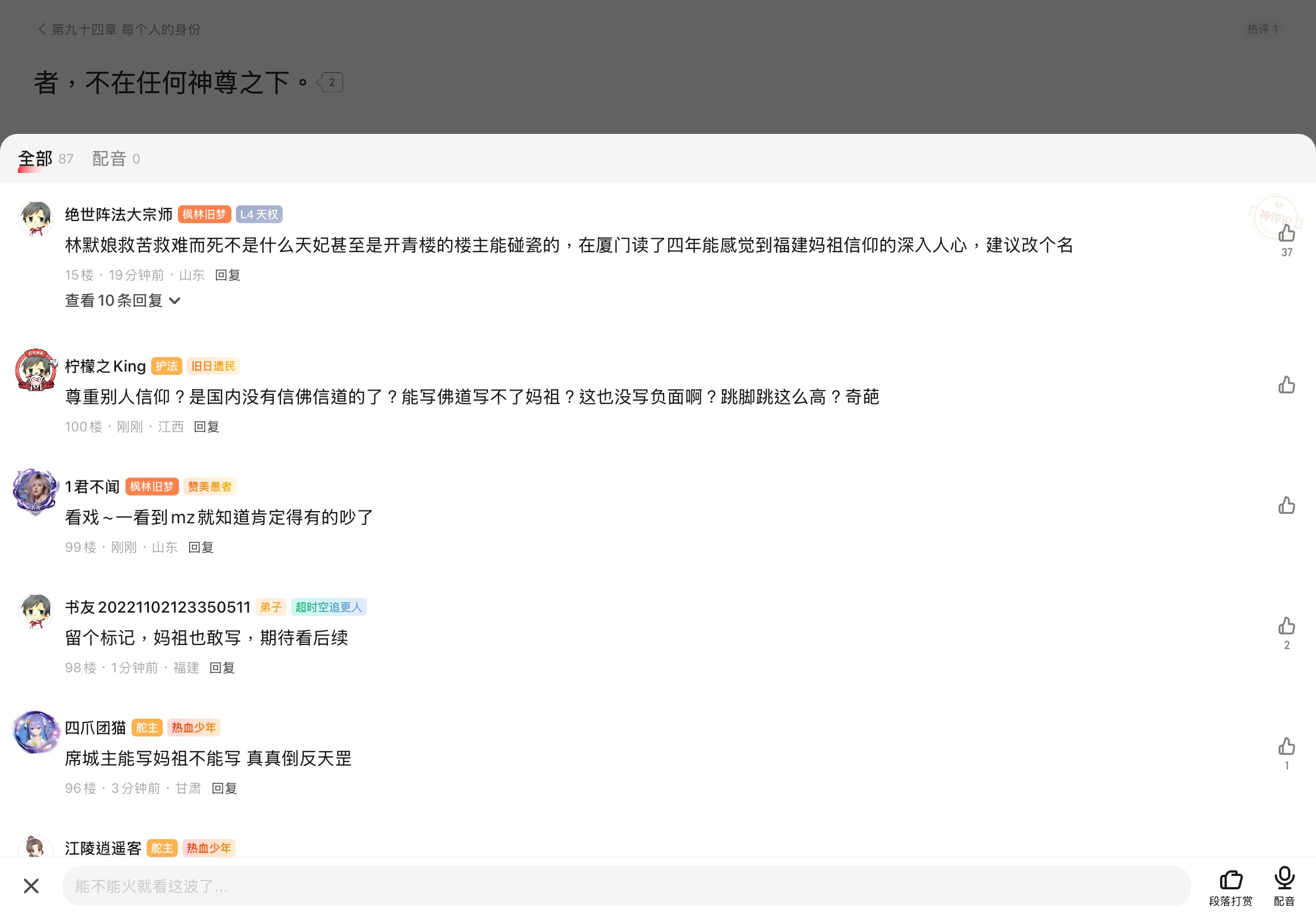Click the L4天权 badge
The width and height of the screenshot is (1316, 915).
pos(259,214)
